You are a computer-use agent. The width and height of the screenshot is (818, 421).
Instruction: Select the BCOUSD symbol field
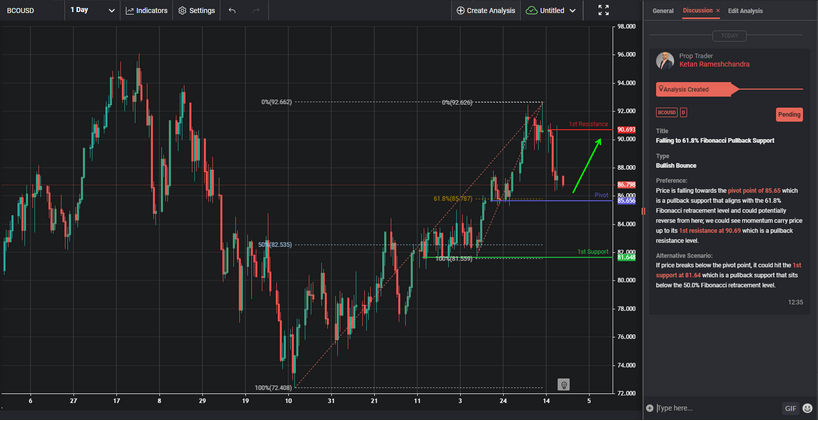click(x=31, y=10)
